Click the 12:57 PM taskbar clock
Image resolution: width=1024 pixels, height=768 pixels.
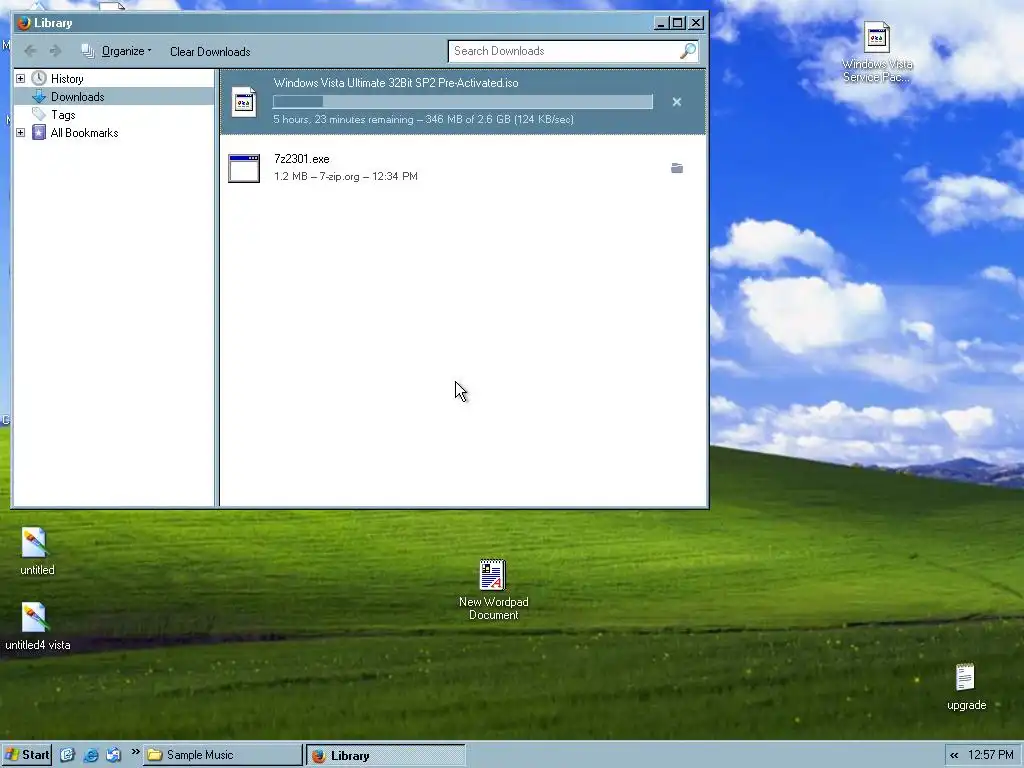pos(991,755)
